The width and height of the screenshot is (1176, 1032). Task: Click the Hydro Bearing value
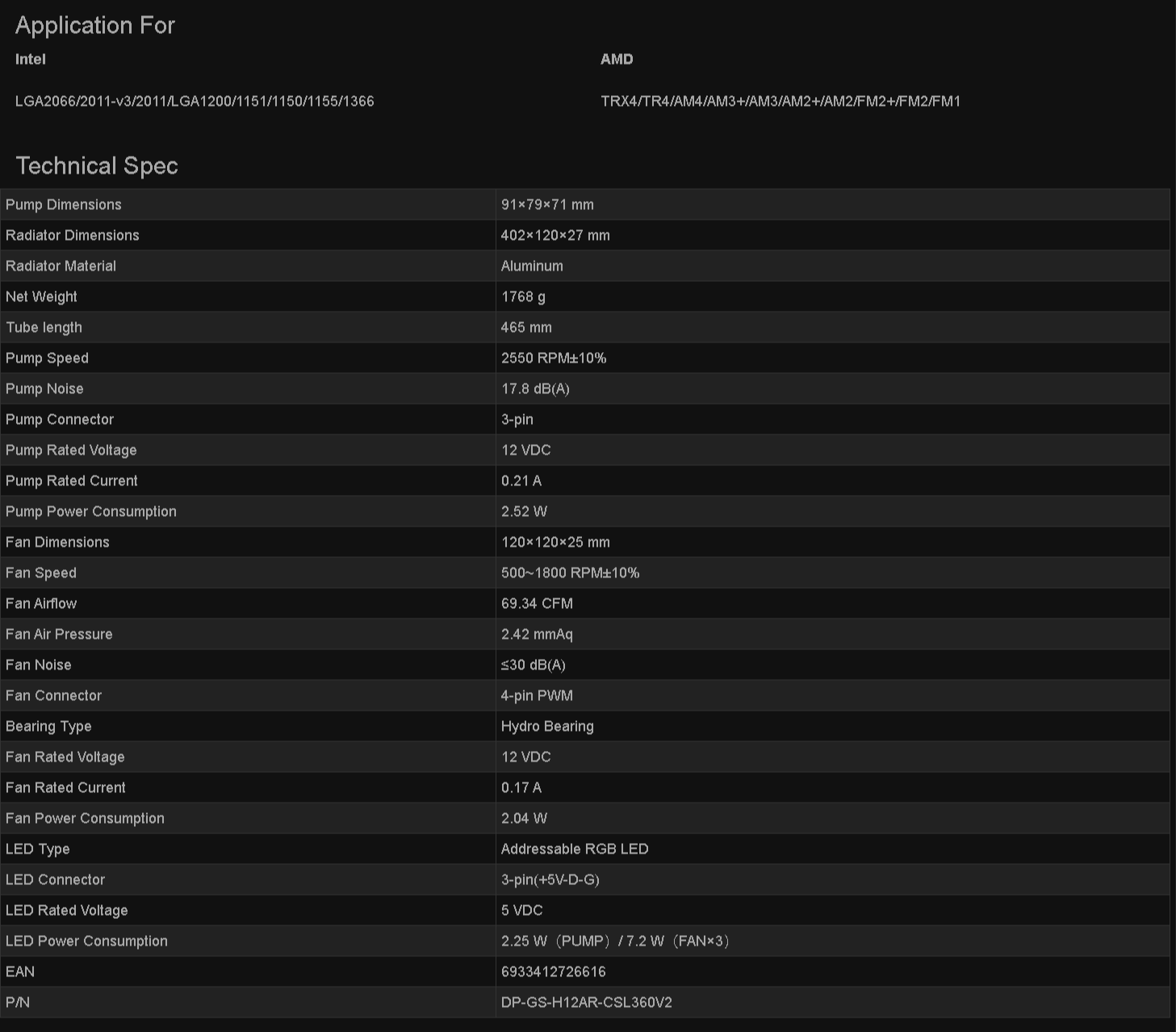(547, 726)
